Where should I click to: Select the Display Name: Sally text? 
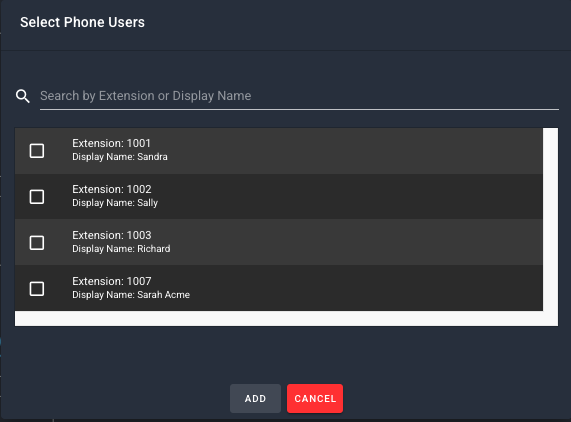115,203
